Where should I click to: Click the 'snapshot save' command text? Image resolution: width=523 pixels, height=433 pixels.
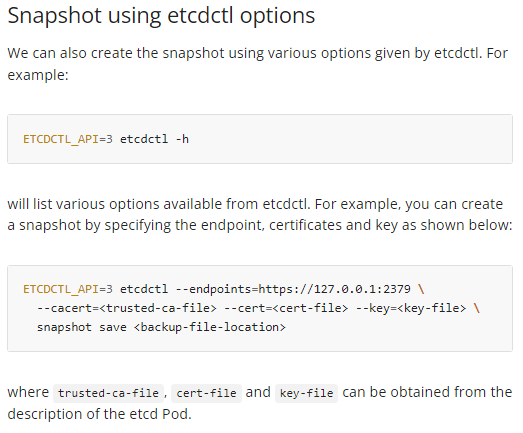[81, 327]
